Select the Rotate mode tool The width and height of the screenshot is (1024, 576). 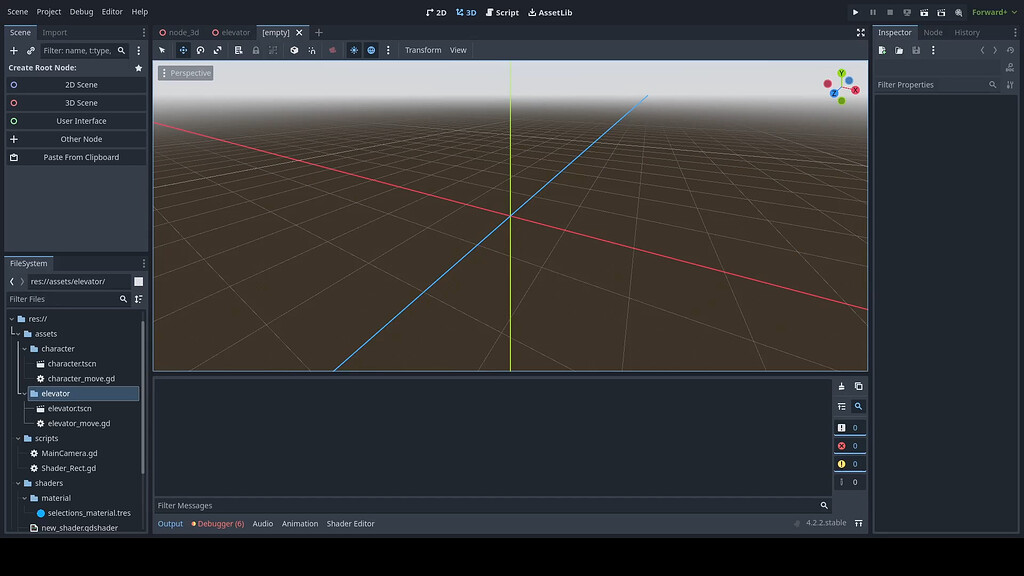pos(200,50)
